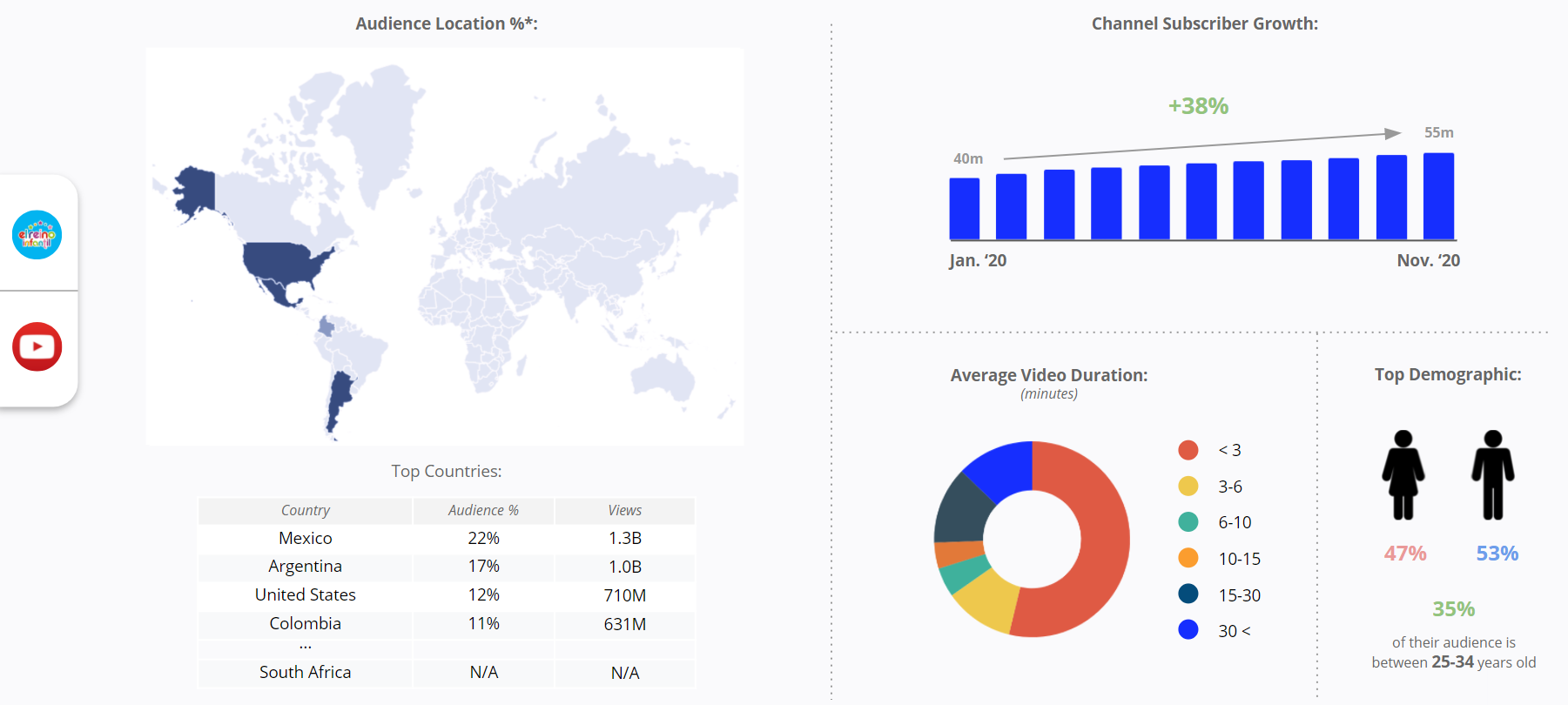
Task: Click Argentina on the world map
Action: coord(339,399)
